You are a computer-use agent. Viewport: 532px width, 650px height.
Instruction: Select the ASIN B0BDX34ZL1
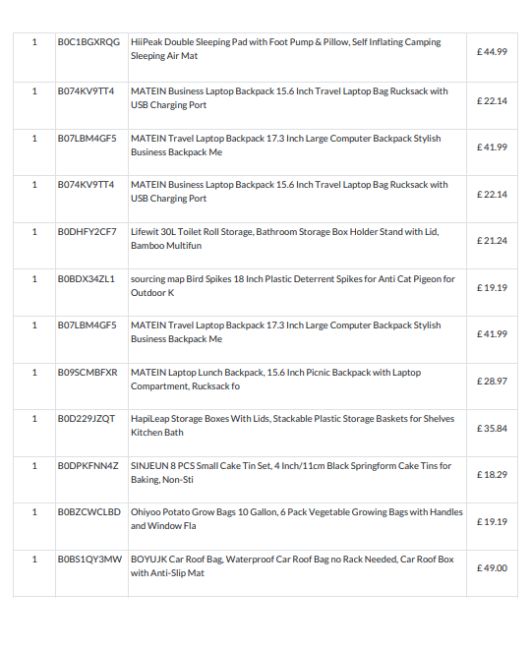86,279
